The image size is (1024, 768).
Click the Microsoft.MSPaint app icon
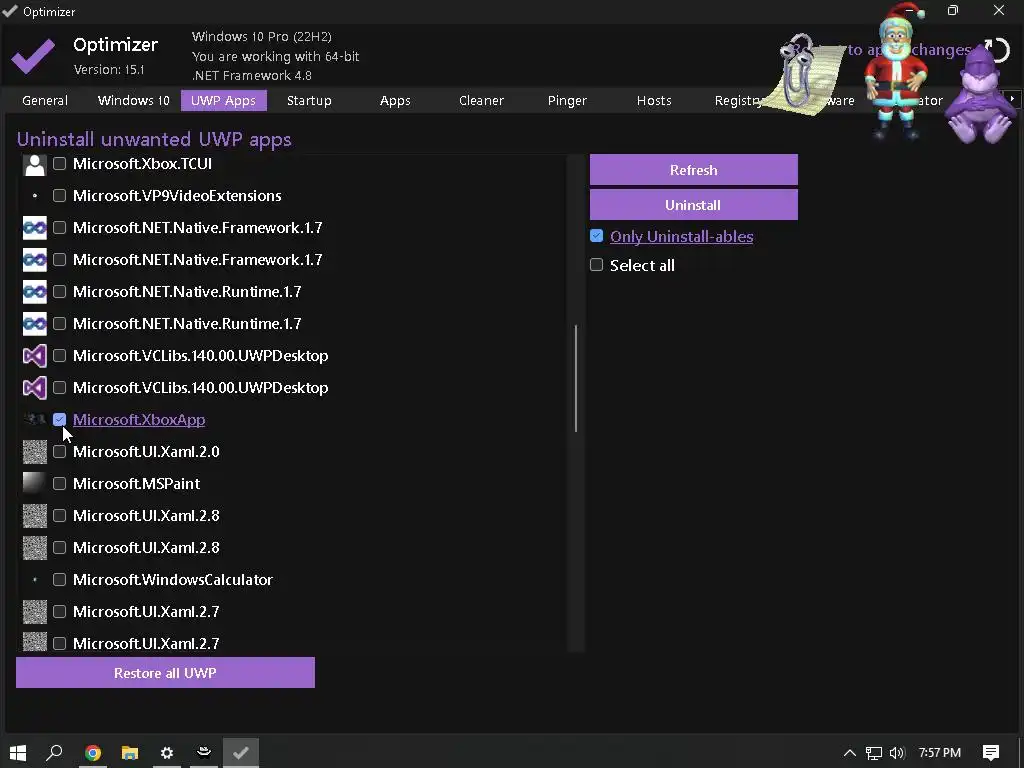35,483
